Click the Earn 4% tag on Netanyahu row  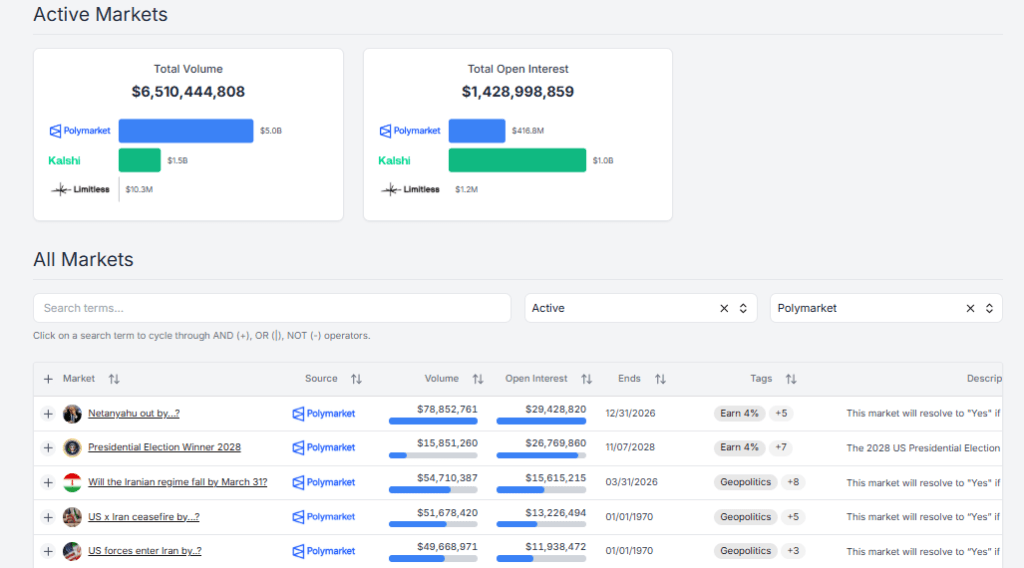[738, 413]
